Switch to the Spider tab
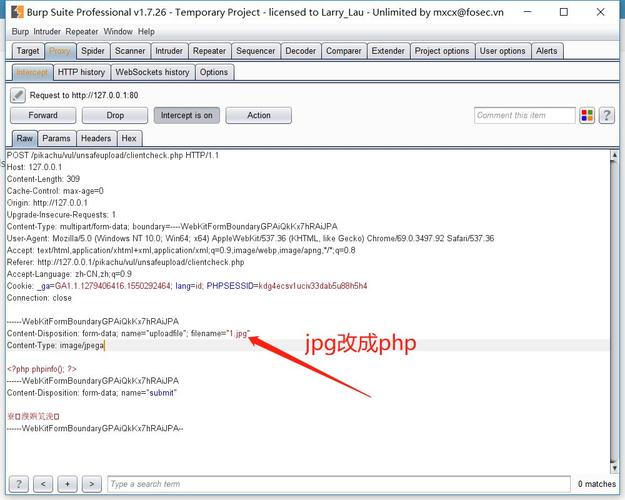Image resolution: width=625 pixels, height=500 pixels. (x=92, y=51)
